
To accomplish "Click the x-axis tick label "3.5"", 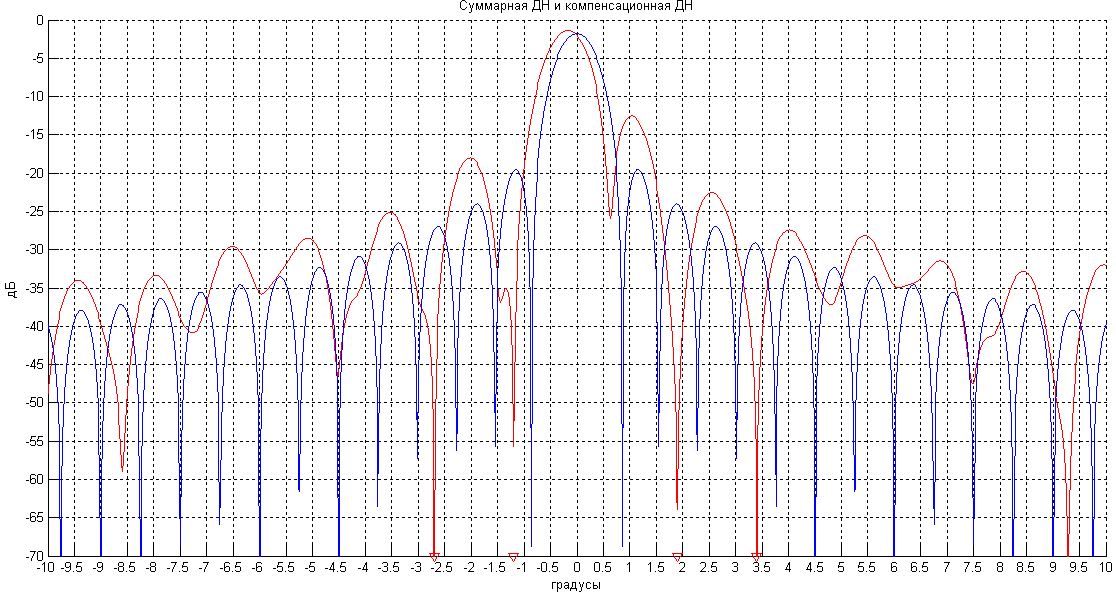I will [x=761, y=568].
